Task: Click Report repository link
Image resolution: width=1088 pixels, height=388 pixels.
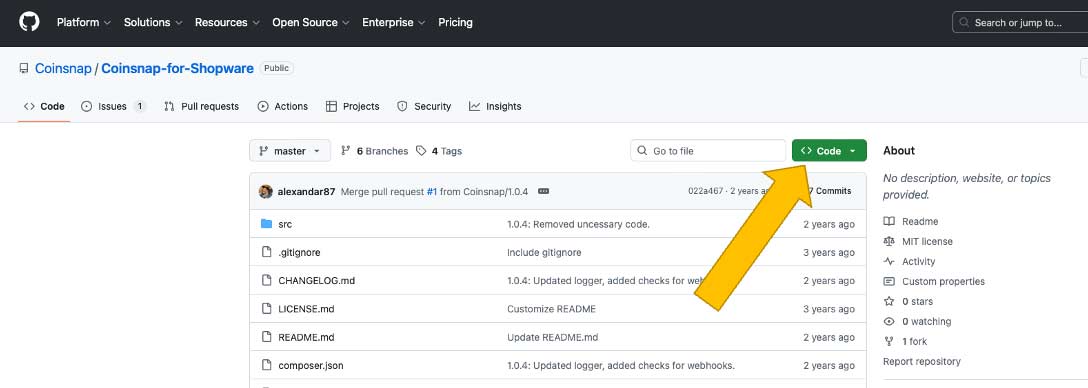Action: pyautogui.click(x=921, y=362)
